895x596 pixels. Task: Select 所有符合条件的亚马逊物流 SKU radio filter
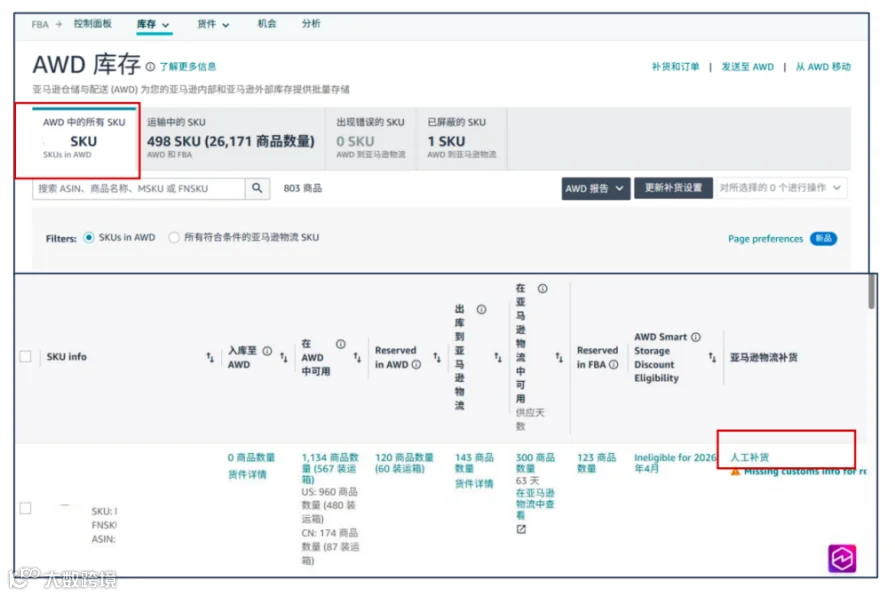pyautogui.click(x=174, y=237)
